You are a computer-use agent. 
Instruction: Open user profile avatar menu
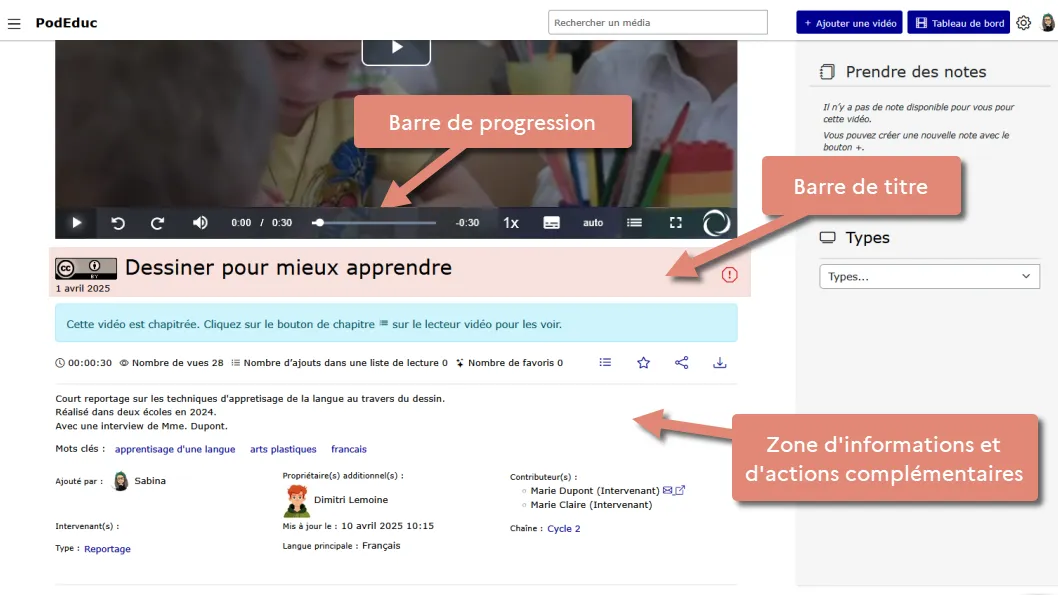coord(1047,23)
